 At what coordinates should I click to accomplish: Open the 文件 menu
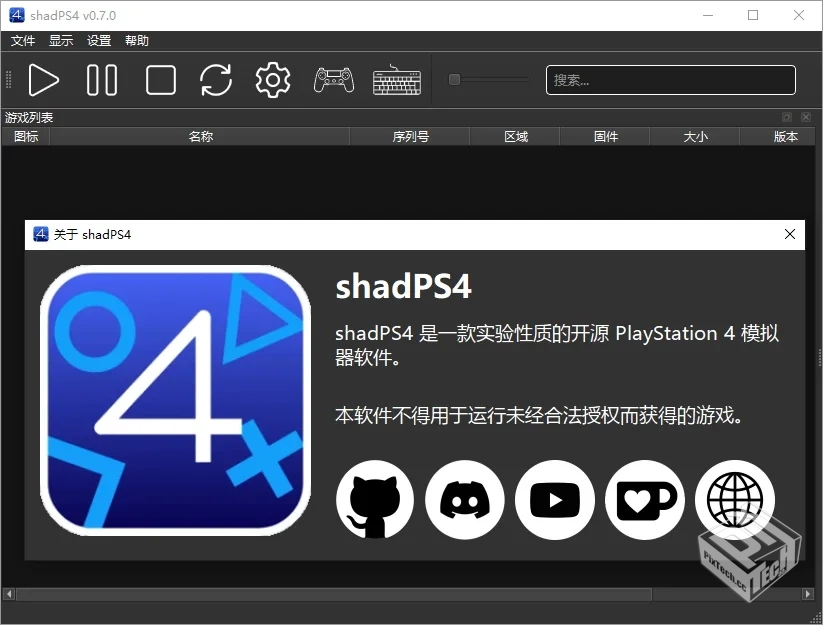[x=22, y=40]
